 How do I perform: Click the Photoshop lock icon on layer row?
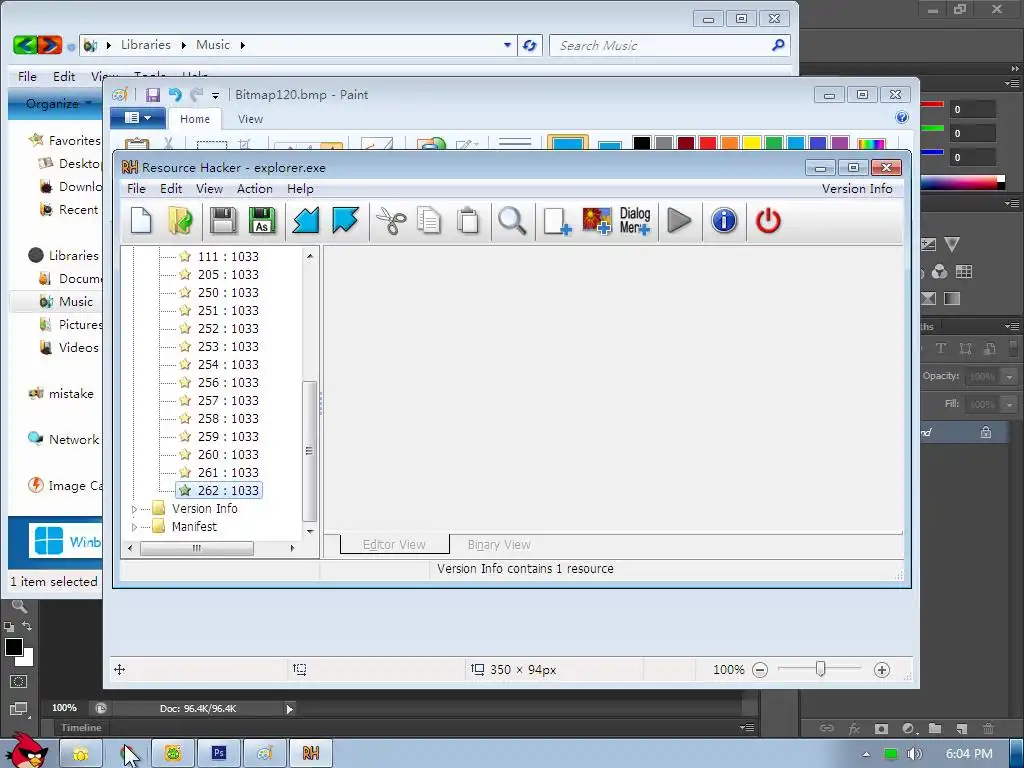985,432
